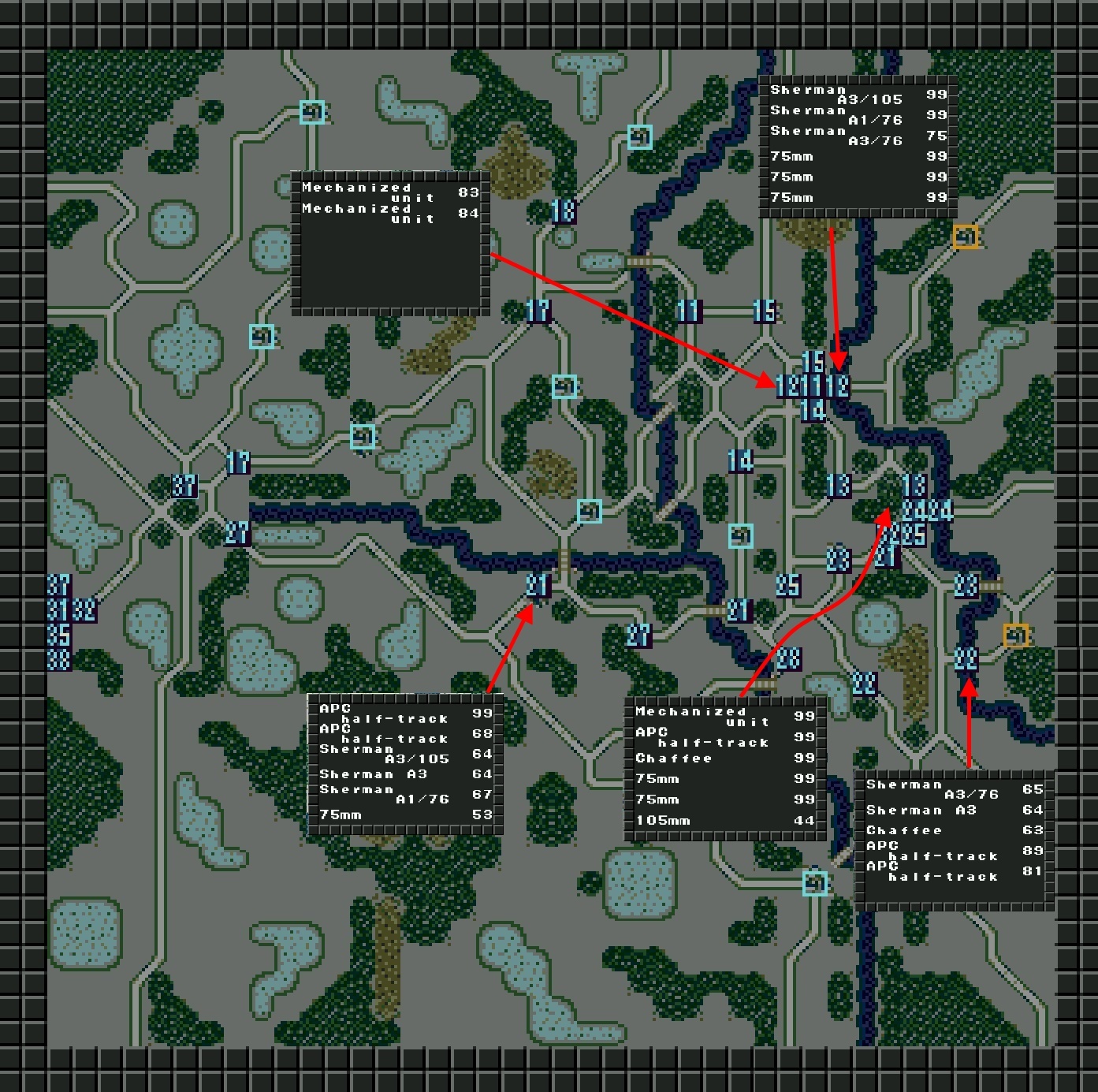Click the "Mechanized unit 83" row
The width and height of the screenshot is (1098, 1092).
pyautogui.click(x=390, y=192)
